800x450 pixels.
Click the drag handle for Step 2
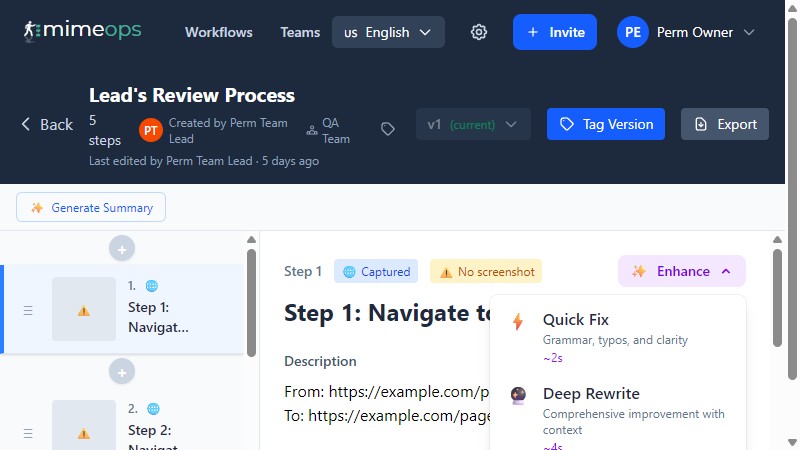point(28,433)
